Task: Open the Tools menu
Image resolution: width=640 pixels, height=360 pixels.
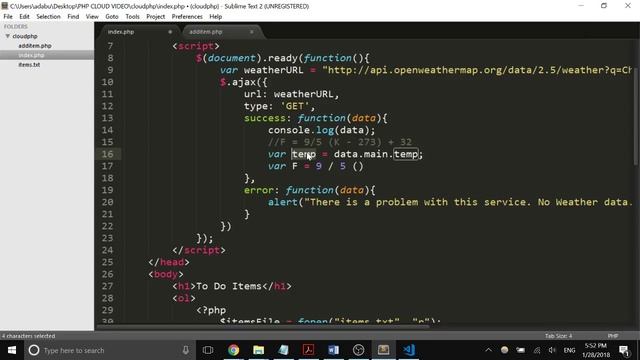Action: click(x=132, y=17)
